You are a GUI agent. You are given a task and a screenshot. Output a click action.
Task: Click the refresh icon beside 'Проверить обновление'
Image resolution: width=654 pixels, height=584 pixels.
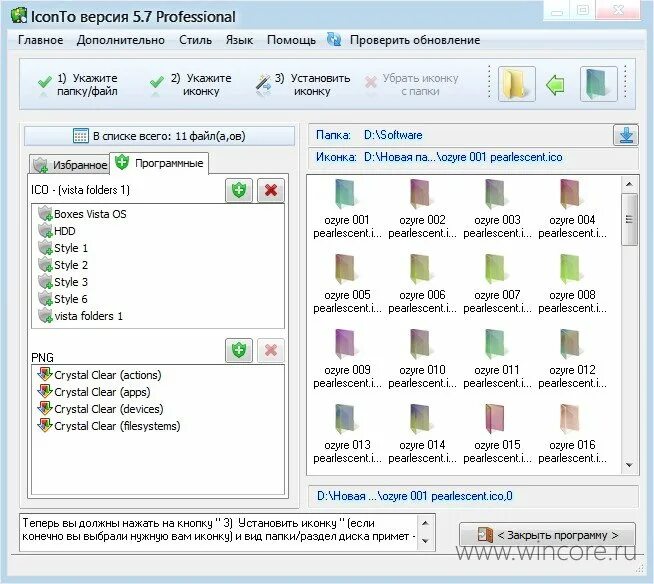tap(334, 40)
